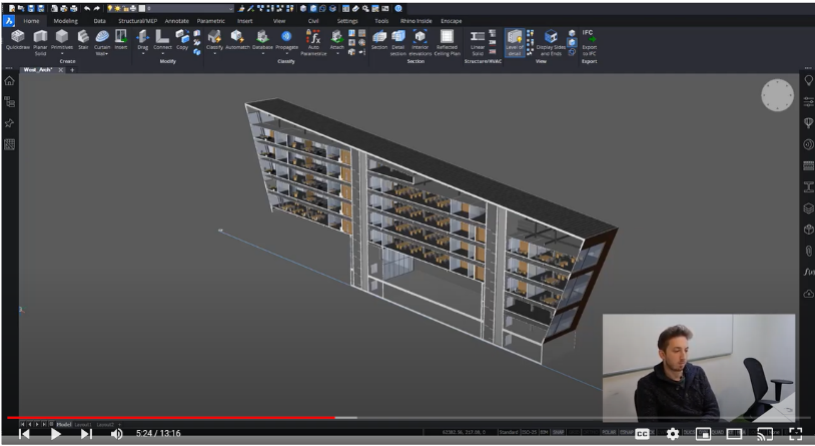This screenshot has height=446, width=815.
Task: Open the Database tool
Action: (x=262, y=41)
